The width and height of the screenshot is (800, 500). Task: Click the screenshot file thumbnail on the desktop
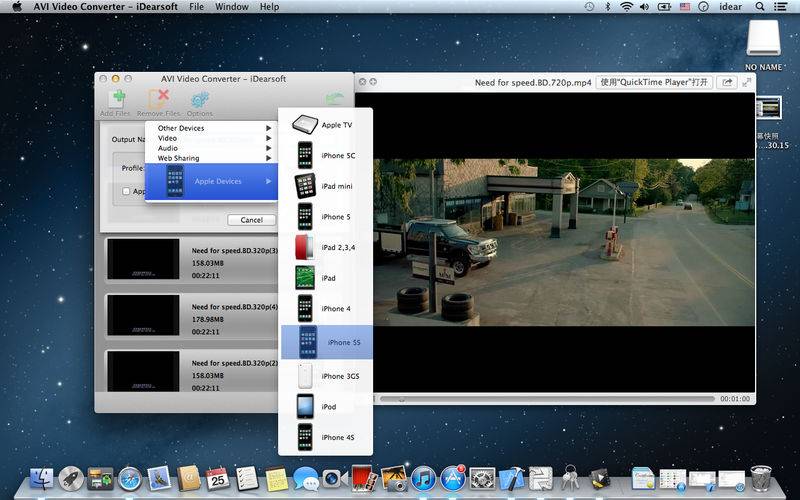(x=768, y=109)
